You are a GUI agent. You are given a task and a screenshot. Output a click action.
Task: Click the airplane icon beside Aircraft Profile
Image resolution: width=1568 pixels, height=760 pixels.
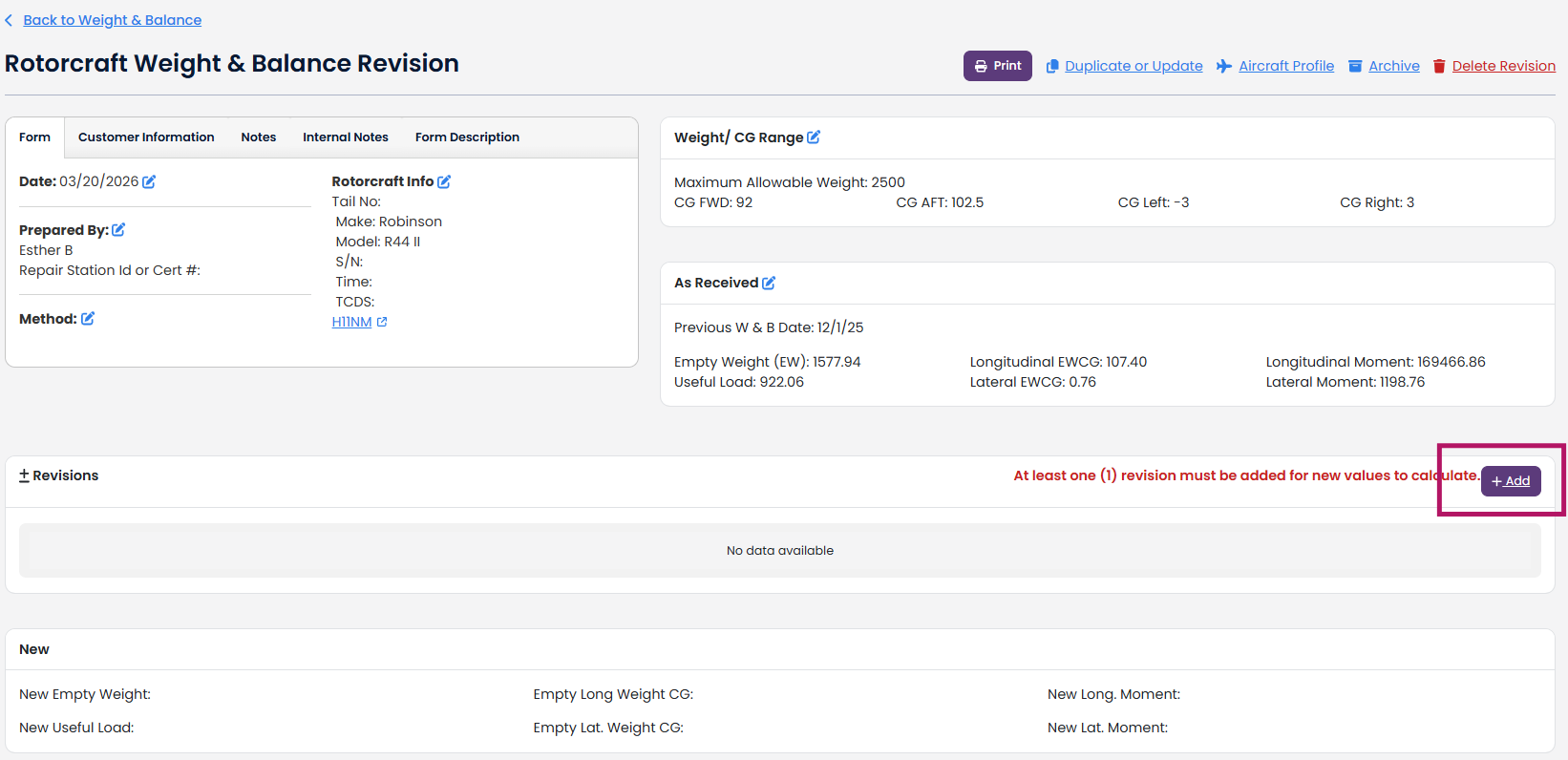(1223, 66)
